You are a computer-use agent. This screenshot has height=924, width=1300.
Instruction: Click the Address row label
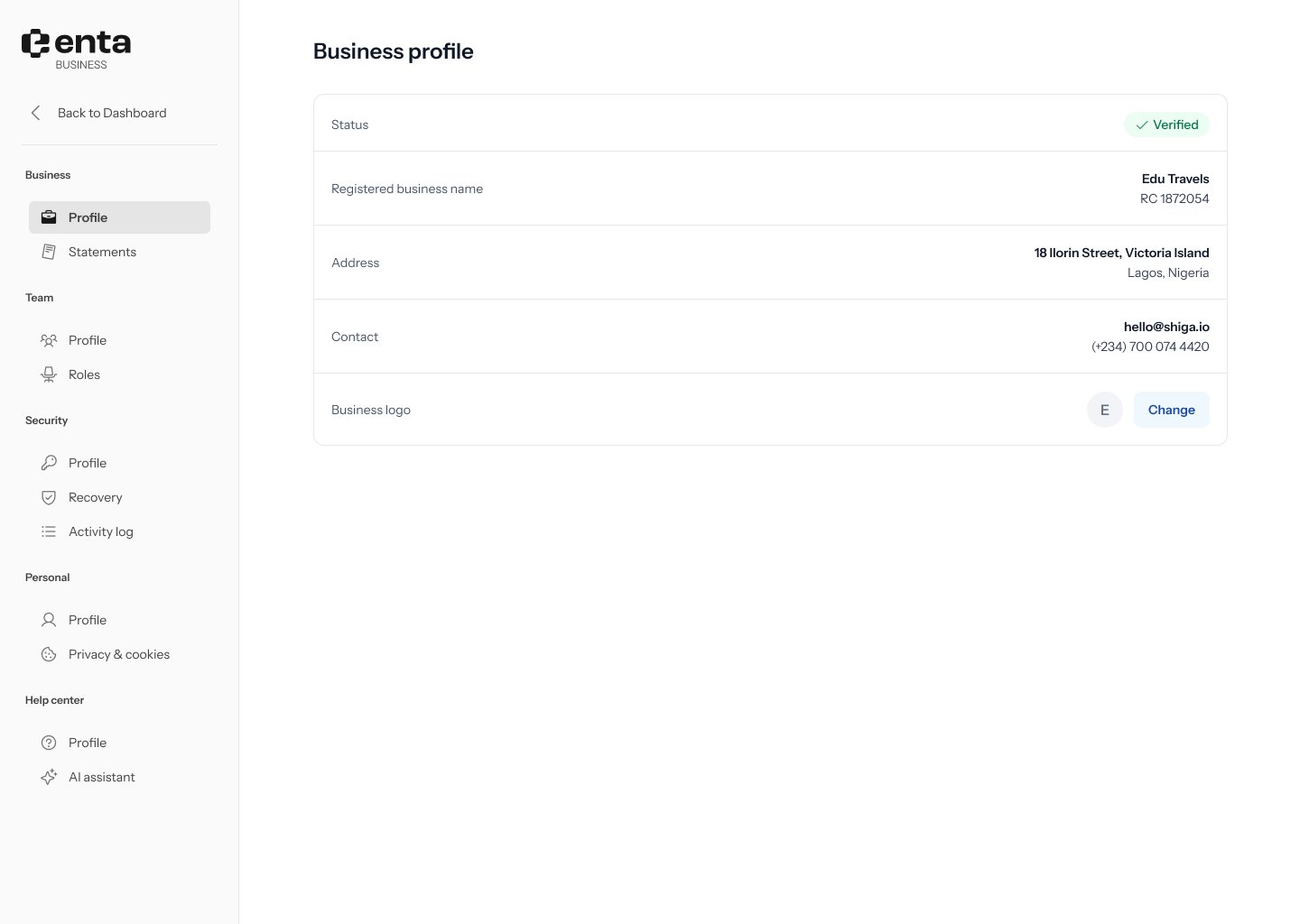tap(355, 263)
